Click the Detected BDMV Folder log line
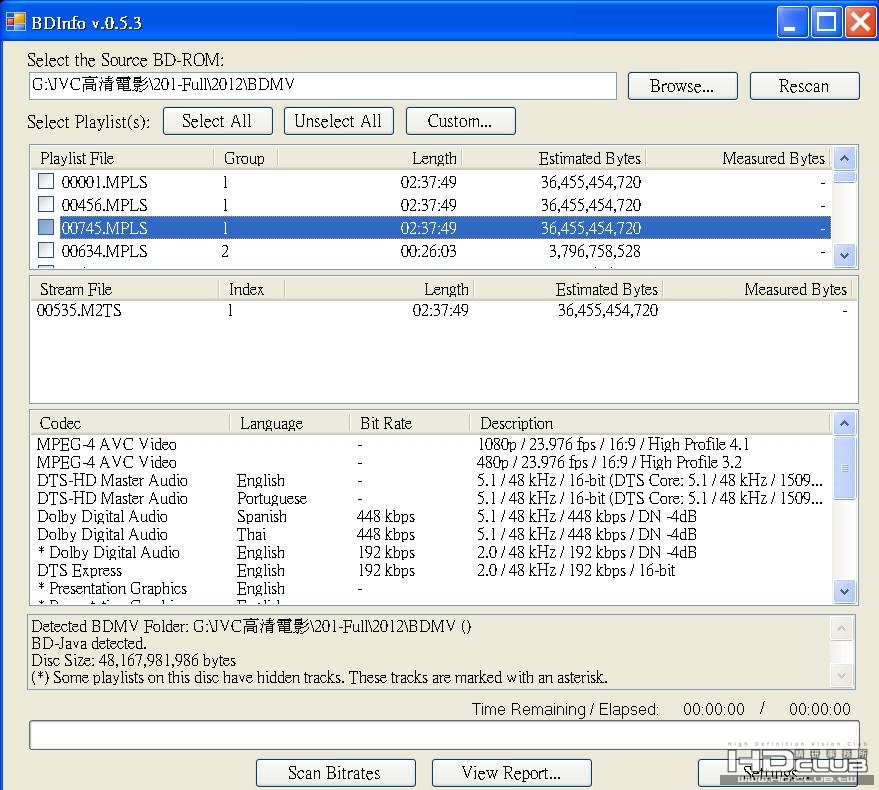This screenshot has width=879, height=790. [251, 626]
